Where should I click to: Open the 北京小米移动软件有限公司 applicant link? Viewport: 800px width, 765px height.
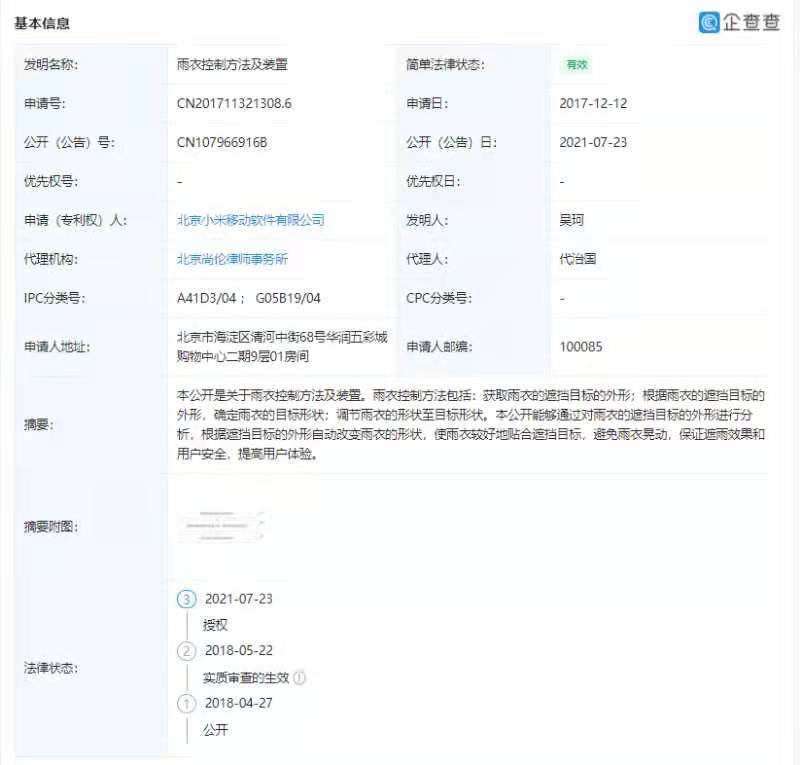tap(251, 220)
